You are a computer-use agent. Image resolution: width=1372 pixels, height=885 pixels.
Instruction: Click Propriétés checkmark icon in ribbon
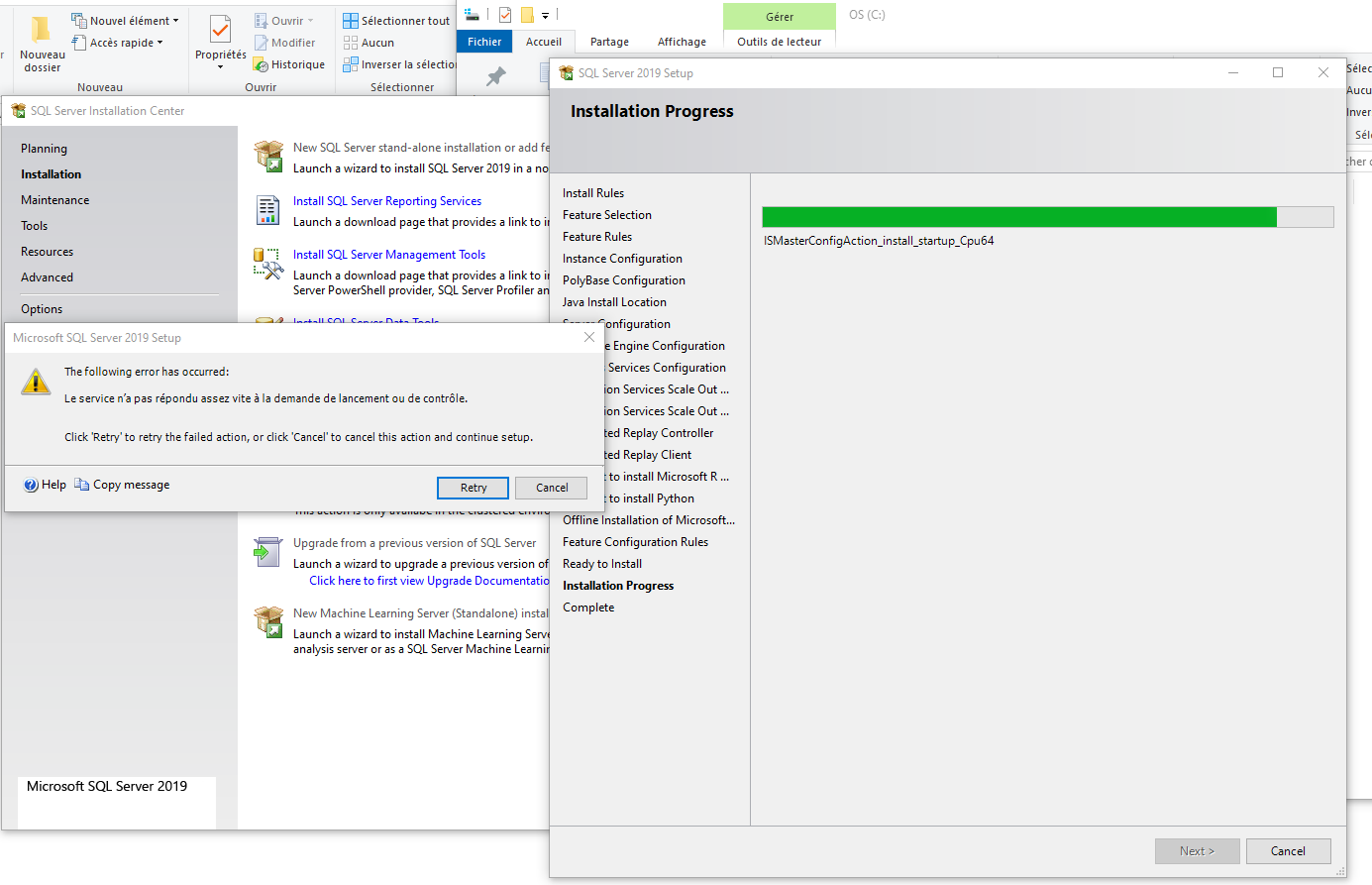coord(221,30)
